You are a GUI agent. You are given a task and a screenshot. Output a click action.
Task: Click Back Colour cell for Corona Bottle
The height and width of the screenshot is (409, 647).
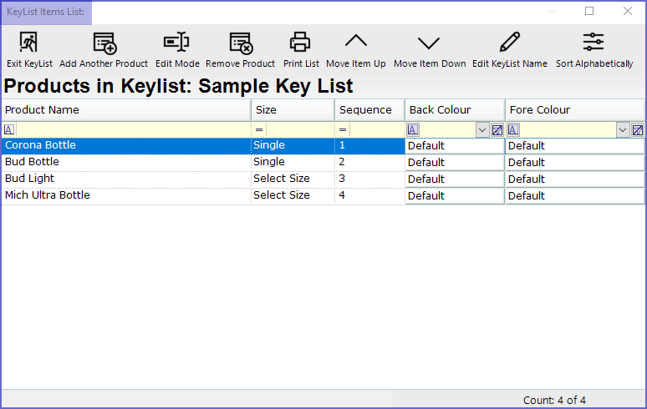(454, 146)
